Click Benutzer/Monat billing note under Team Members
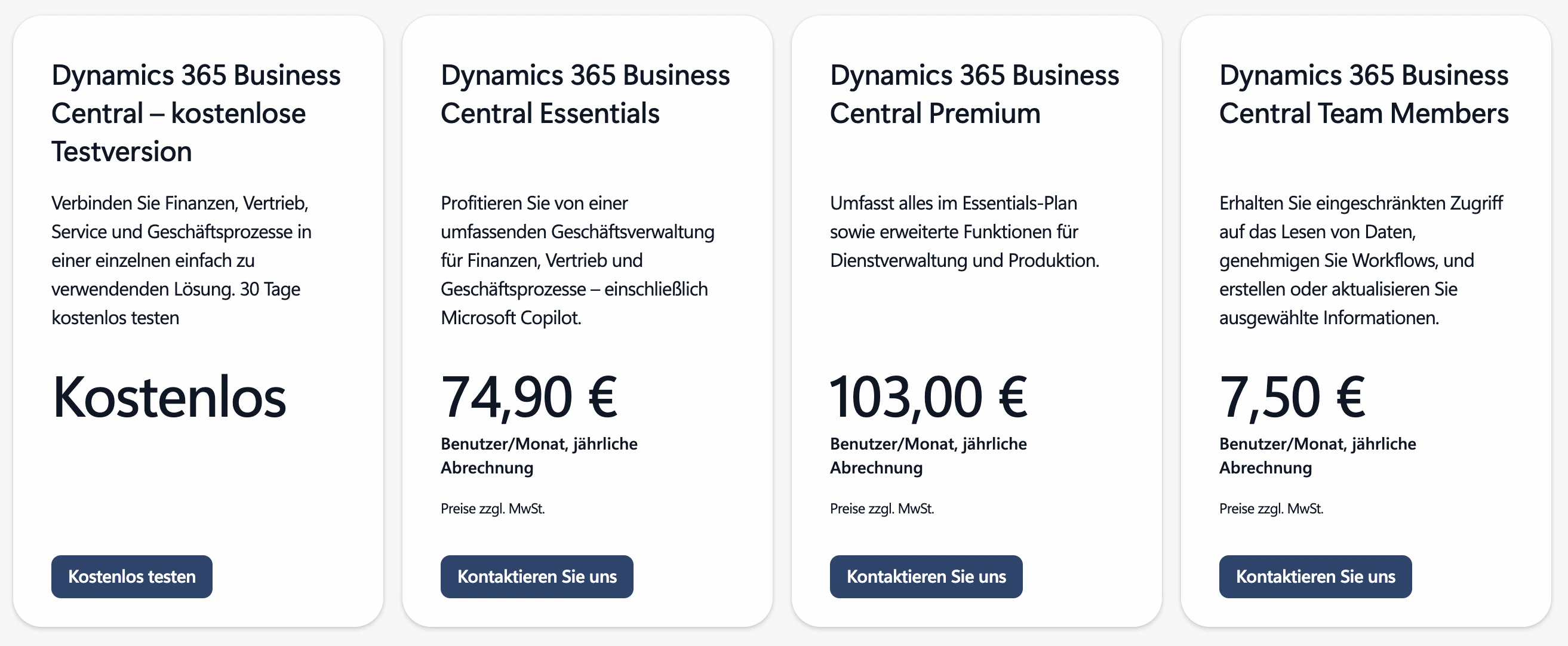Viewport: 1568px width, 646px height. [1317, 456]
